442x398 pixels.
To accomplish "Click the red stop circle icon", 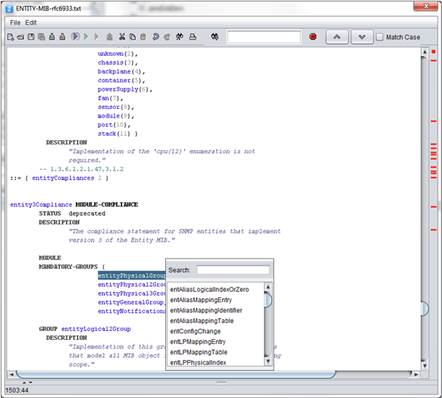I will [313, 37].
